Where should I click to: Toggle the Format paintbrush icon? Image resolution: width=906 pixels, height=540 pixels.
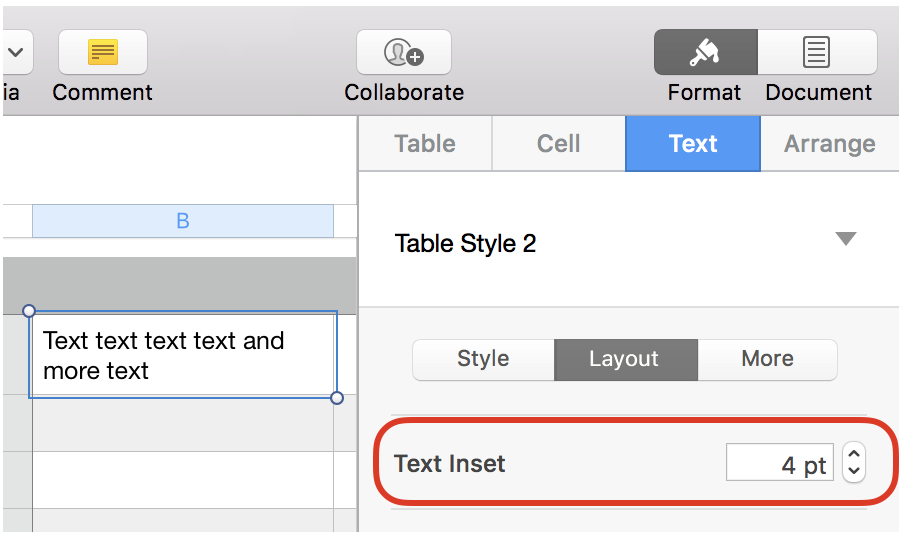[705, 52]
